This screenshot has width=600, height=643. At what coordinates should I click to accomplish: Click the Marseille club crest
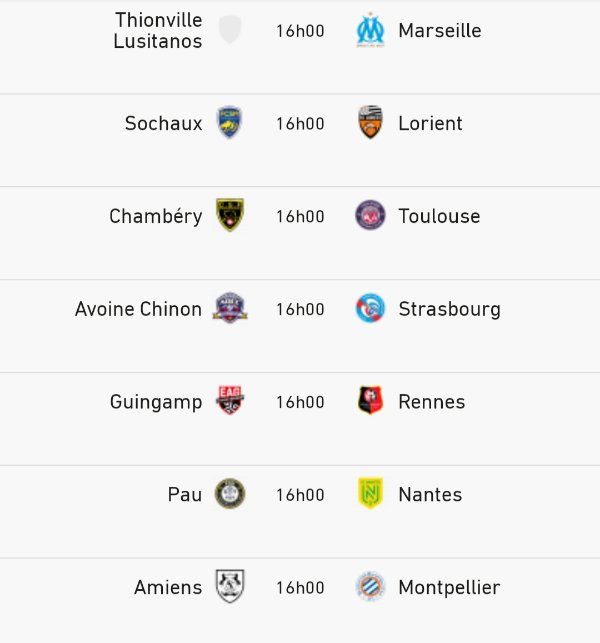pyautogui.click(x=370, y=30)
